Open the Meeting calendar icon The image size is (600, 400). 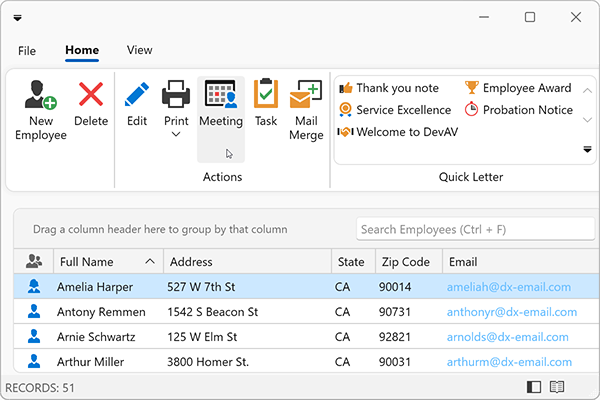(x=220, y=95)
